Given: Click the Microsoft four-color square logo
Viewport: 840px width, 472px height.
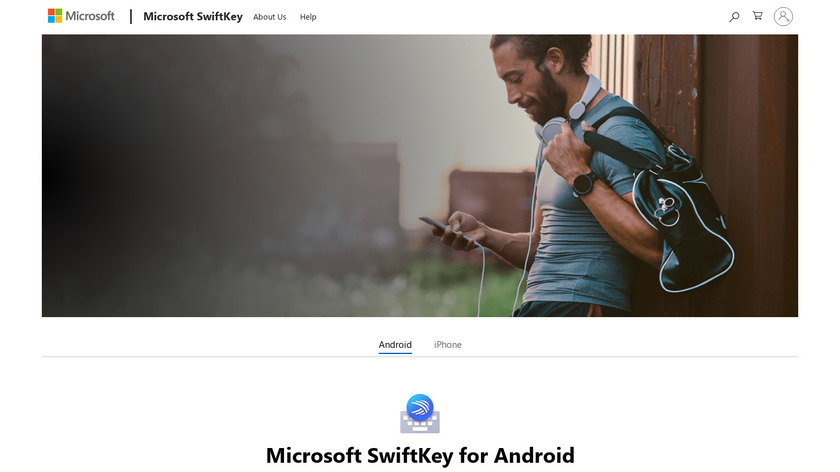Looking at the screenshot, I should click(55, 16).
